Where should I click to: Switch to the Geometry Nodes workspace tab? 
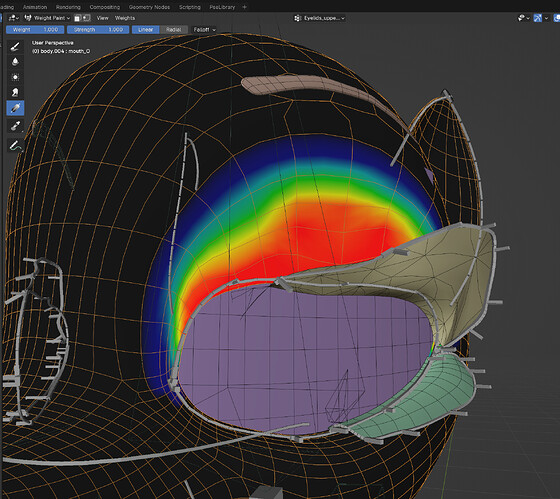tap(149, 7)
